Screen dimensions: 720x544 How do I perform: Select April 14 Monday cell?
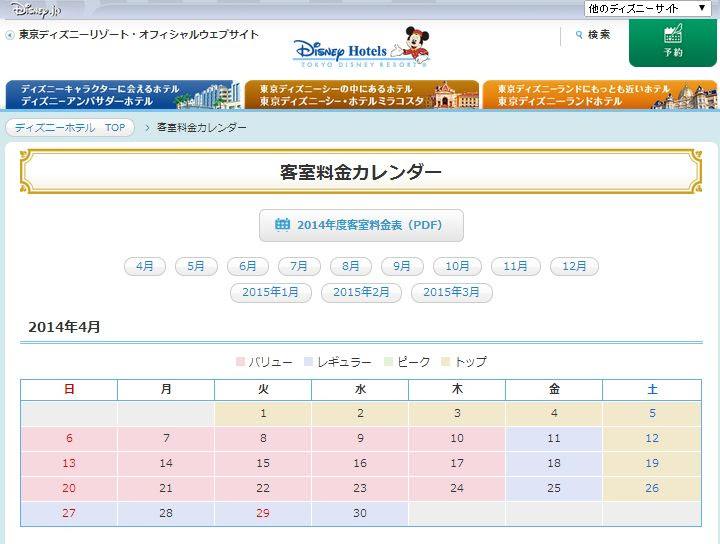coord(166,463)
